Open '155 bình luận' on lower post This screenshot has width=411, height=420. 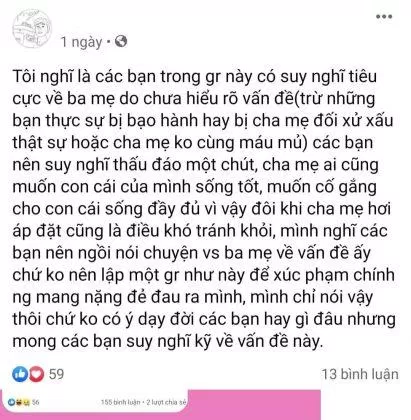pos(120,402)
